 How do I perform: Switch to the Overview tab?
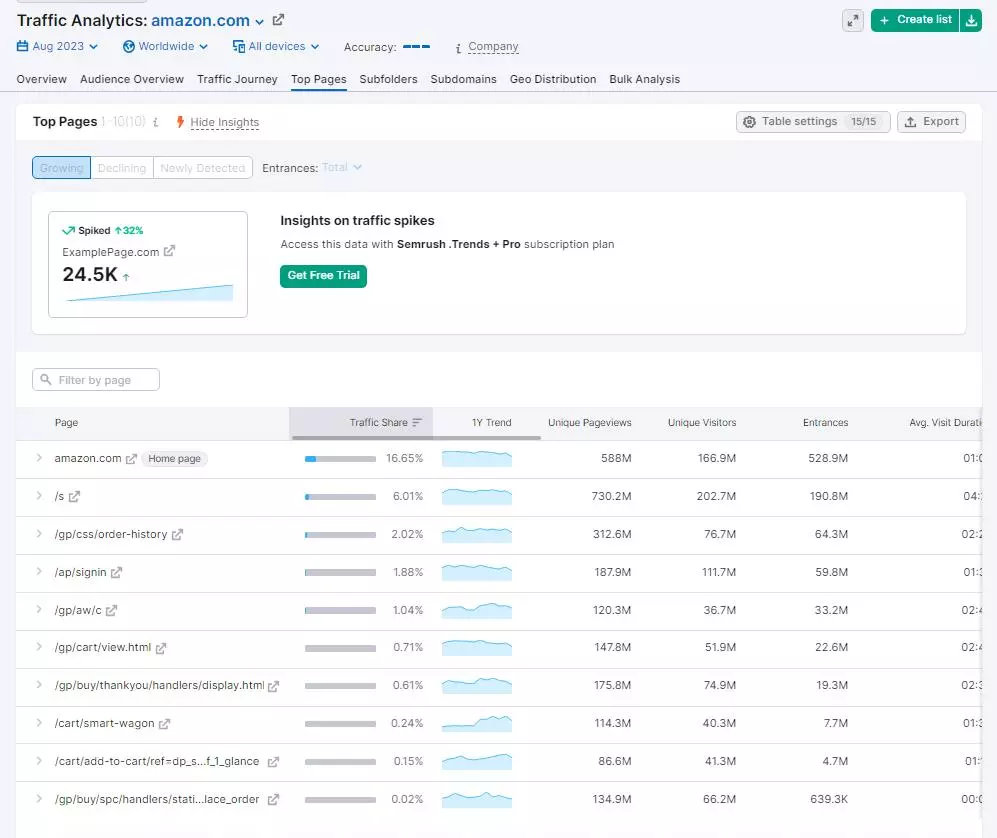41,79
